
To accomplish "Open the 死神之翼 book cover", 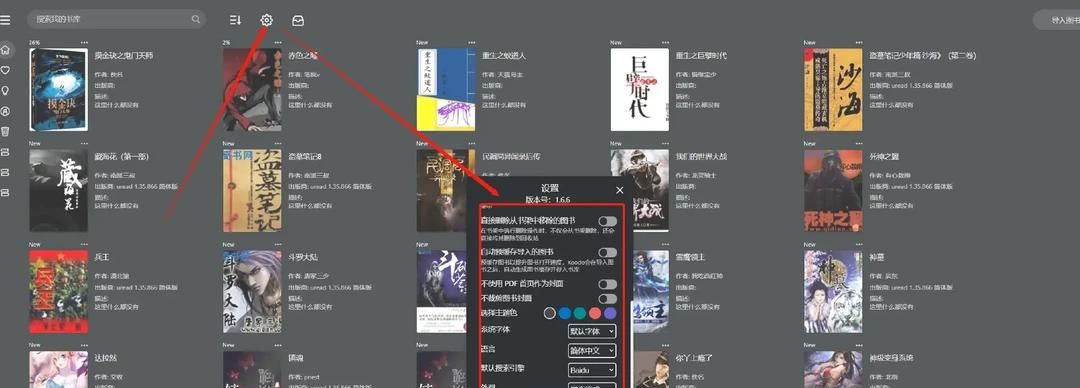I will [833, 190].
